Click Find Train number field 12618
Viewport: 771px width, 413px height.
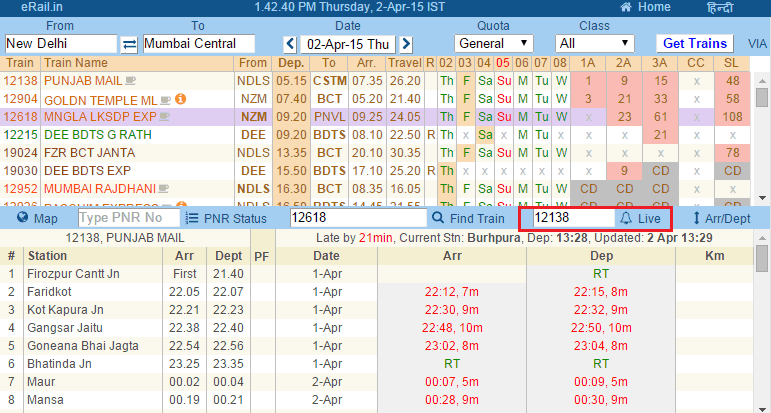tap(358, 218)
